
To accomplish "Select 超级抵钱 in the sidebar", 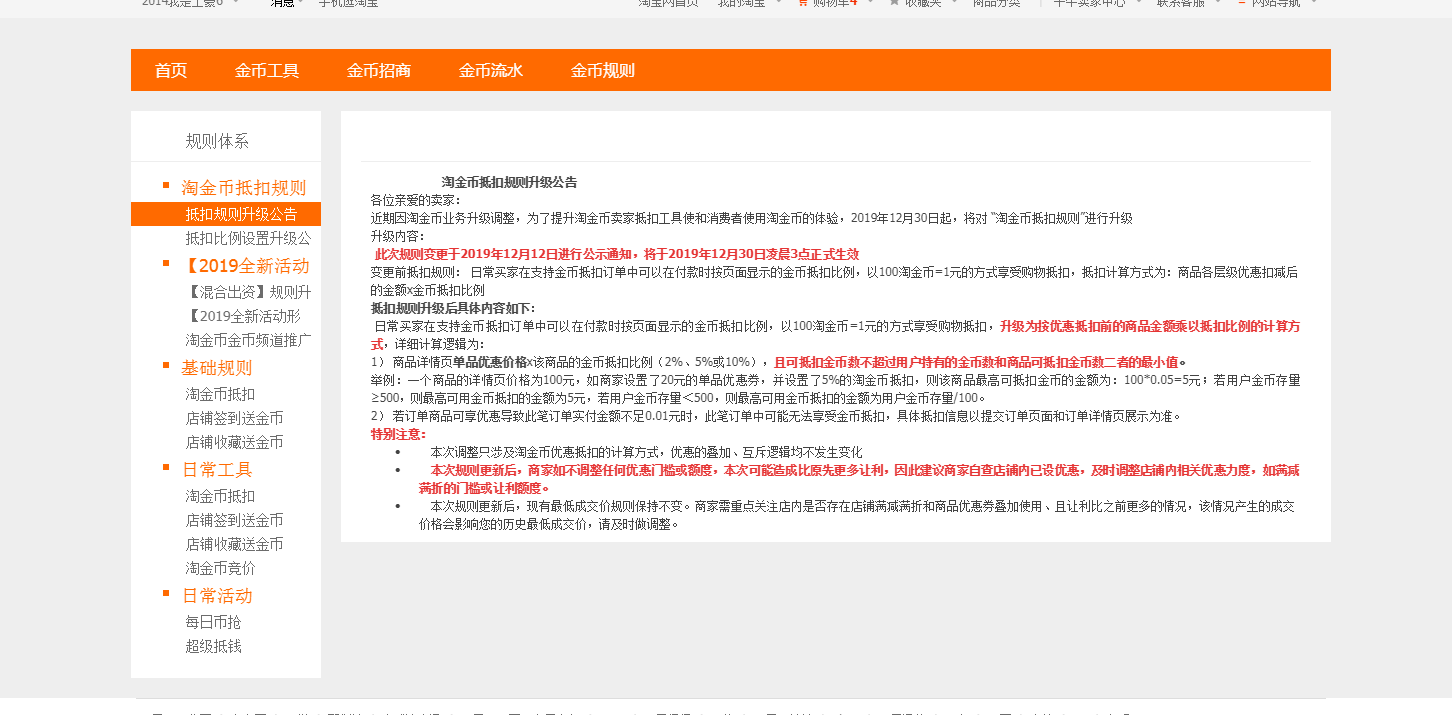I will pos(213,646).
